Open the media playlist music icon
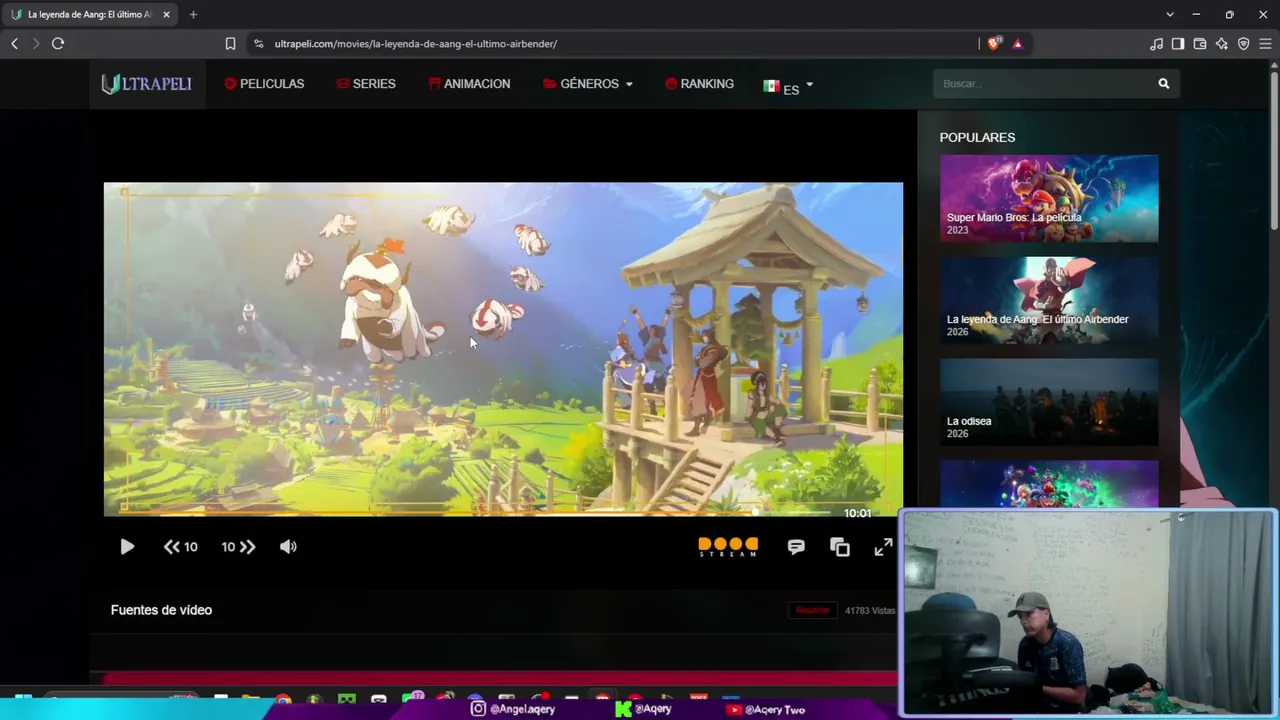 pyautogui.click(x=1156, y=44)
